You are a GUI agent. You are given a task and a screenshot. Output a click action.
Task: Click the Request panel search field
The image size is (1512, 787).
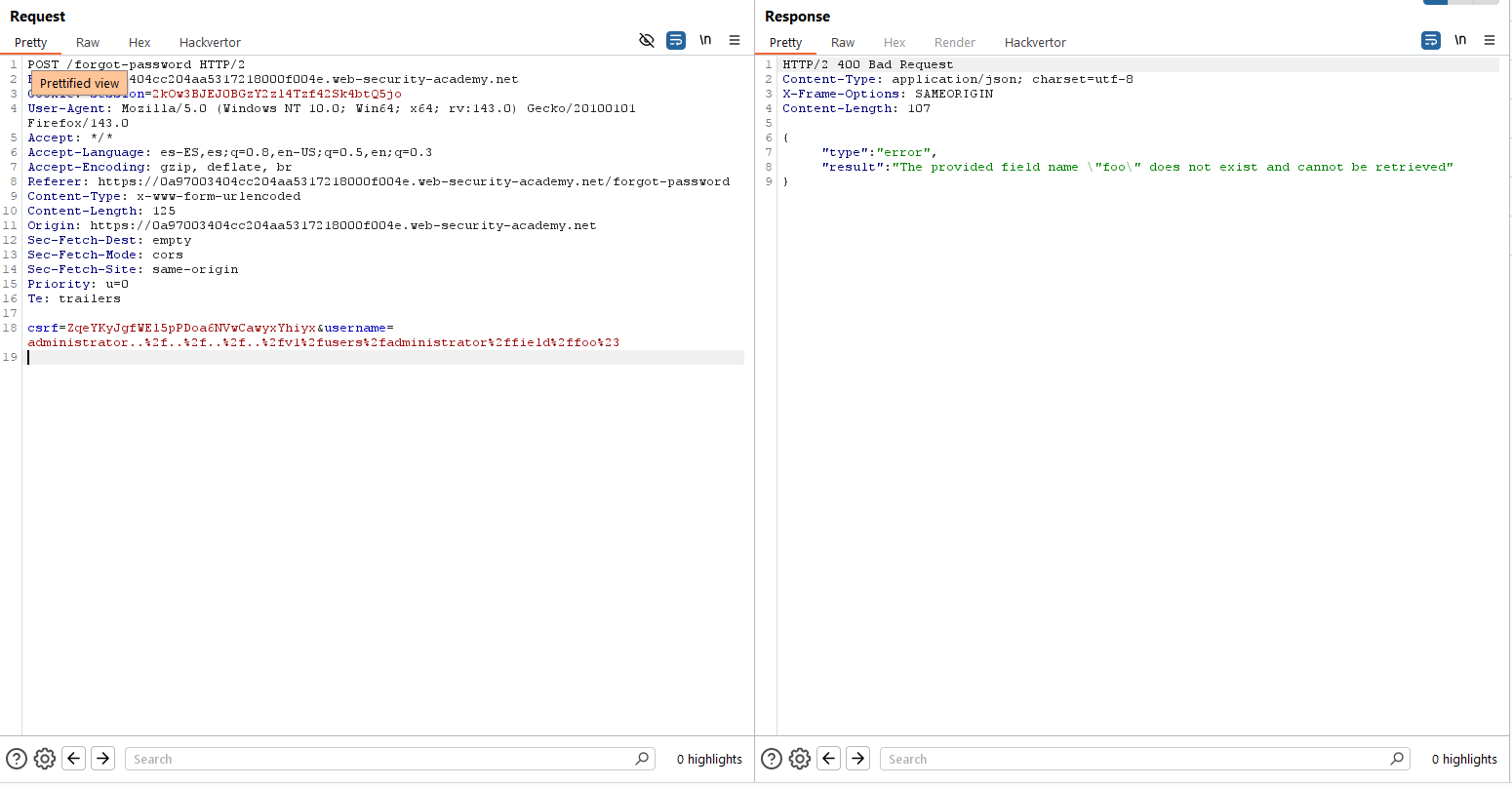pos(380,759)
